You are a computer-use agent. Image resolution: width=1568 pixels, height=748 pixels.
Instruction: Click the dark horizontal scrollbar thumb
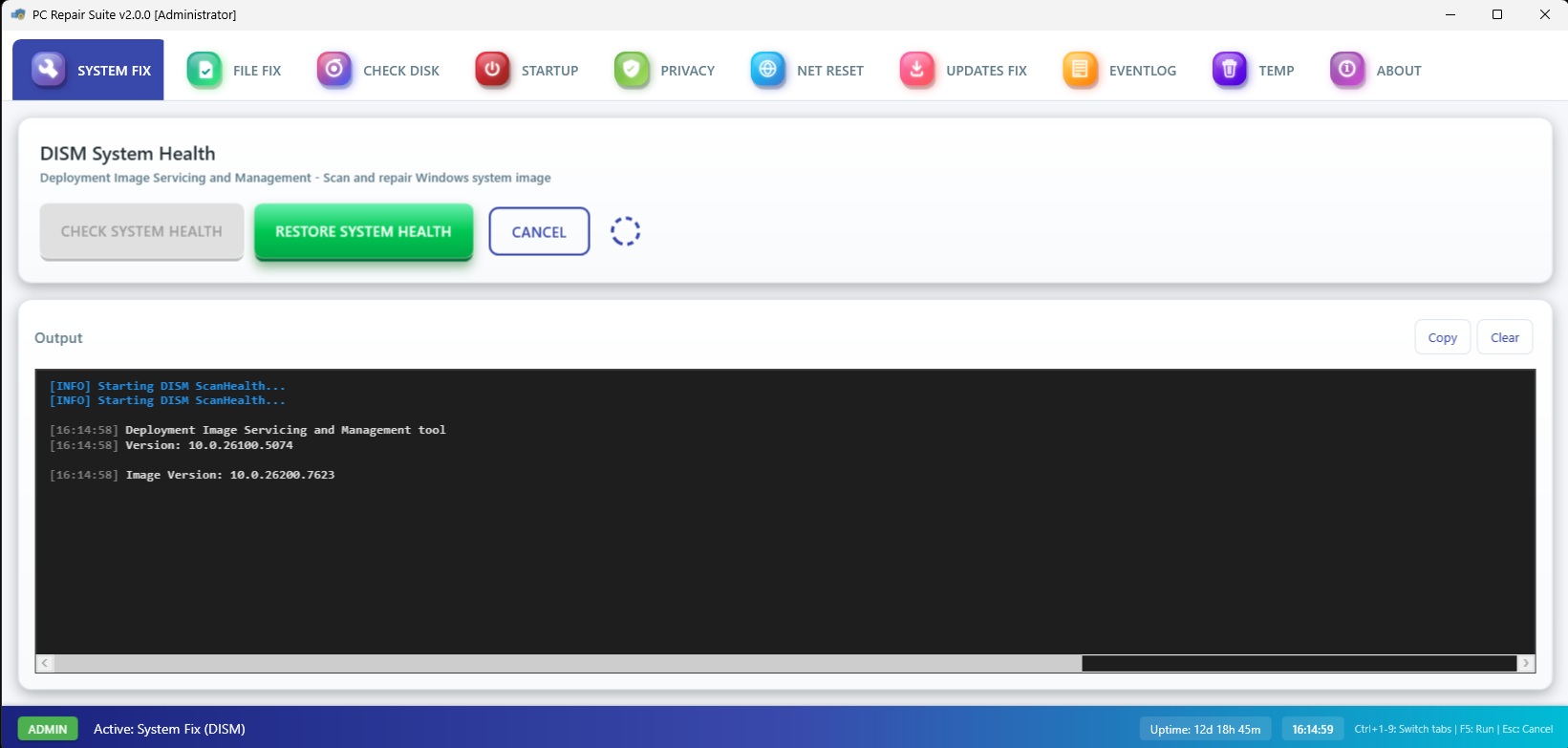[1299, 663]
